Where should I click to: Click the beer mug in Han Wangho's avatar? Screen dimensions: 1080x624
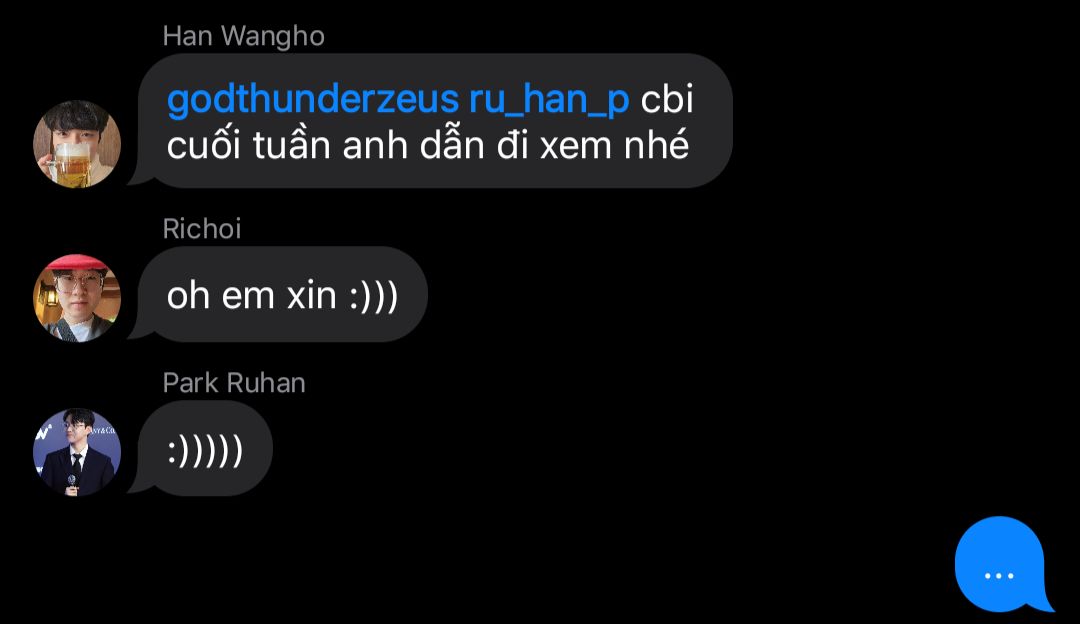point(70,166)
